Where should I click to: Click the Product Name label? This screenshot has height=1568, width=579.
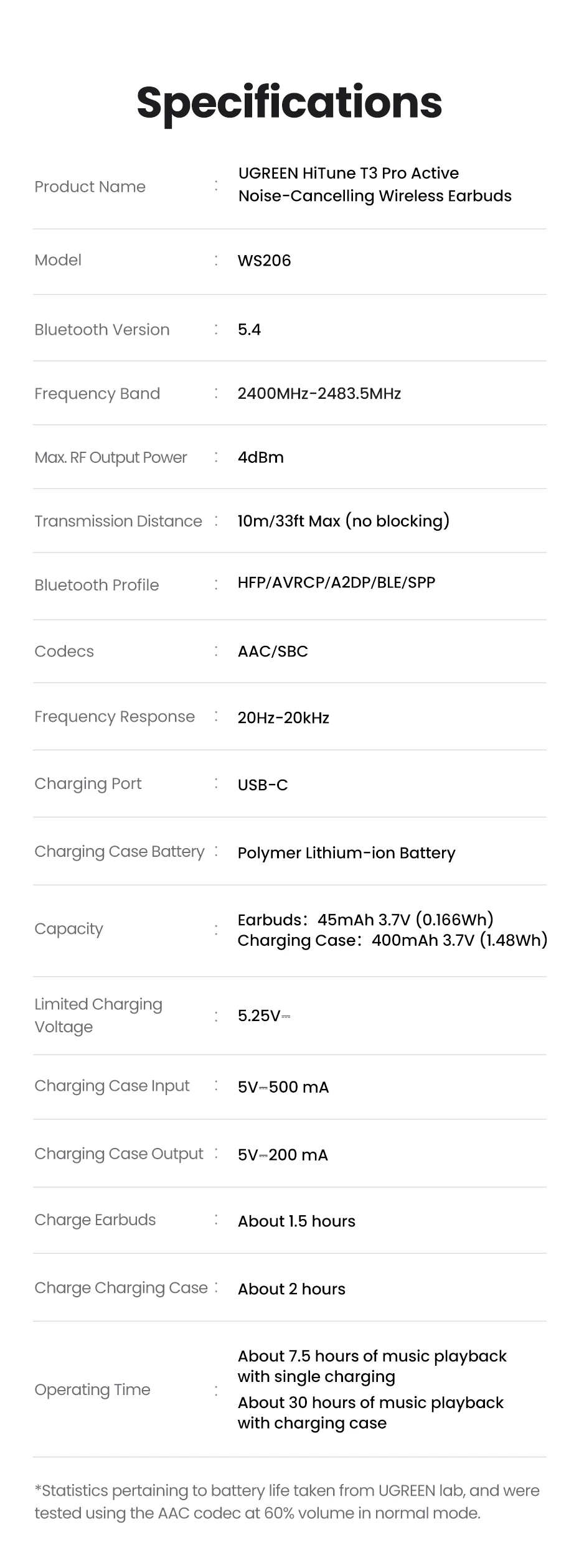(90, 187)
